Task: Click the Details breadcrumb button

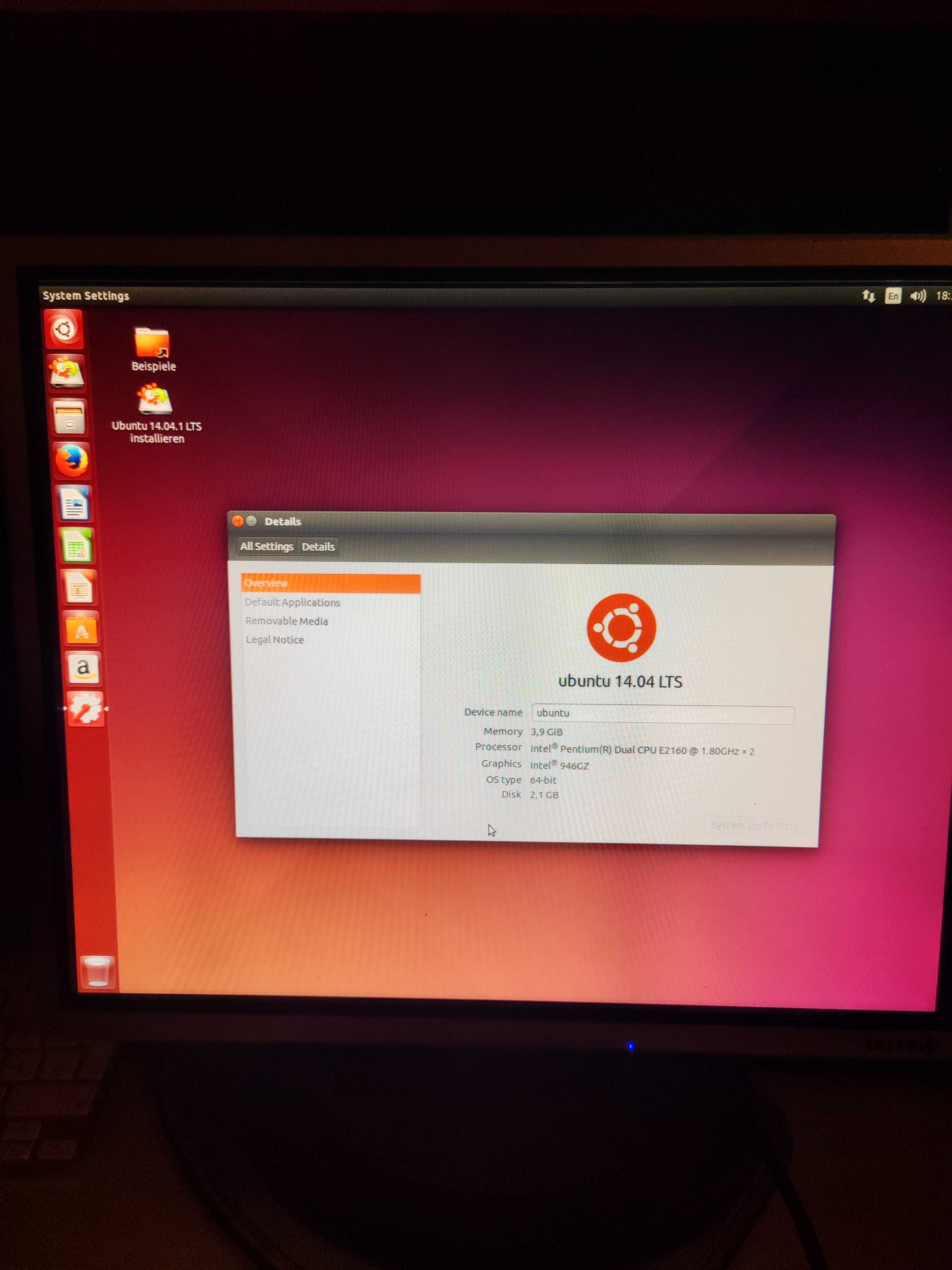Action: pos(319,547)
